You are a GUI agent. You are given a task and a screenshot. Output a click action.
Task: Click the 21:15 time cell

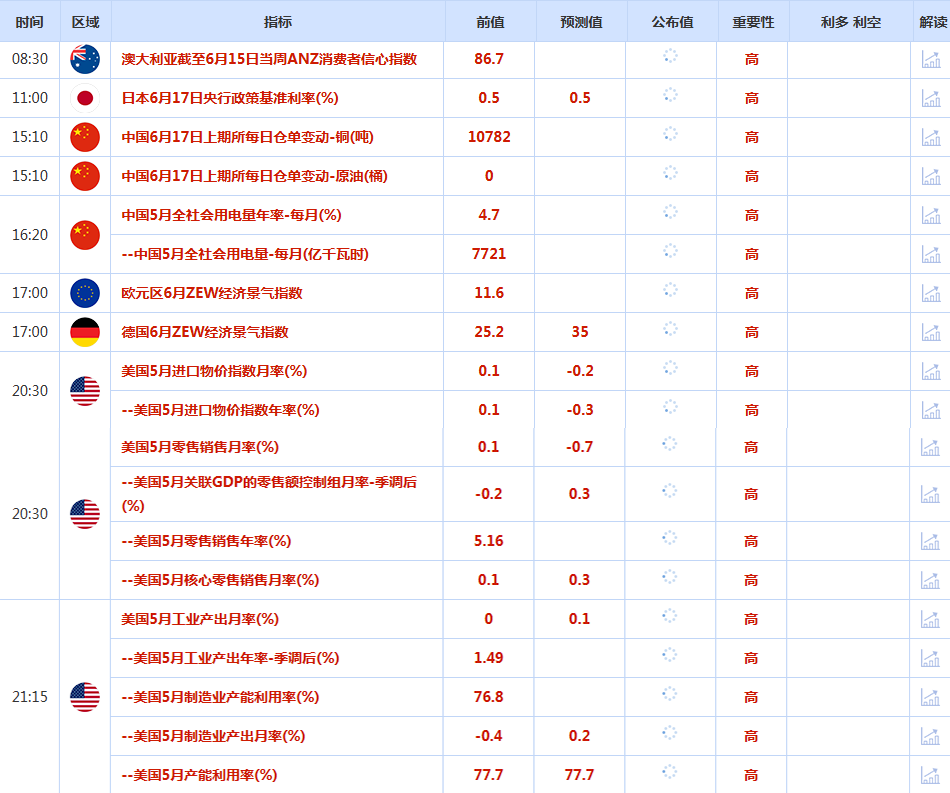(30, 697)
